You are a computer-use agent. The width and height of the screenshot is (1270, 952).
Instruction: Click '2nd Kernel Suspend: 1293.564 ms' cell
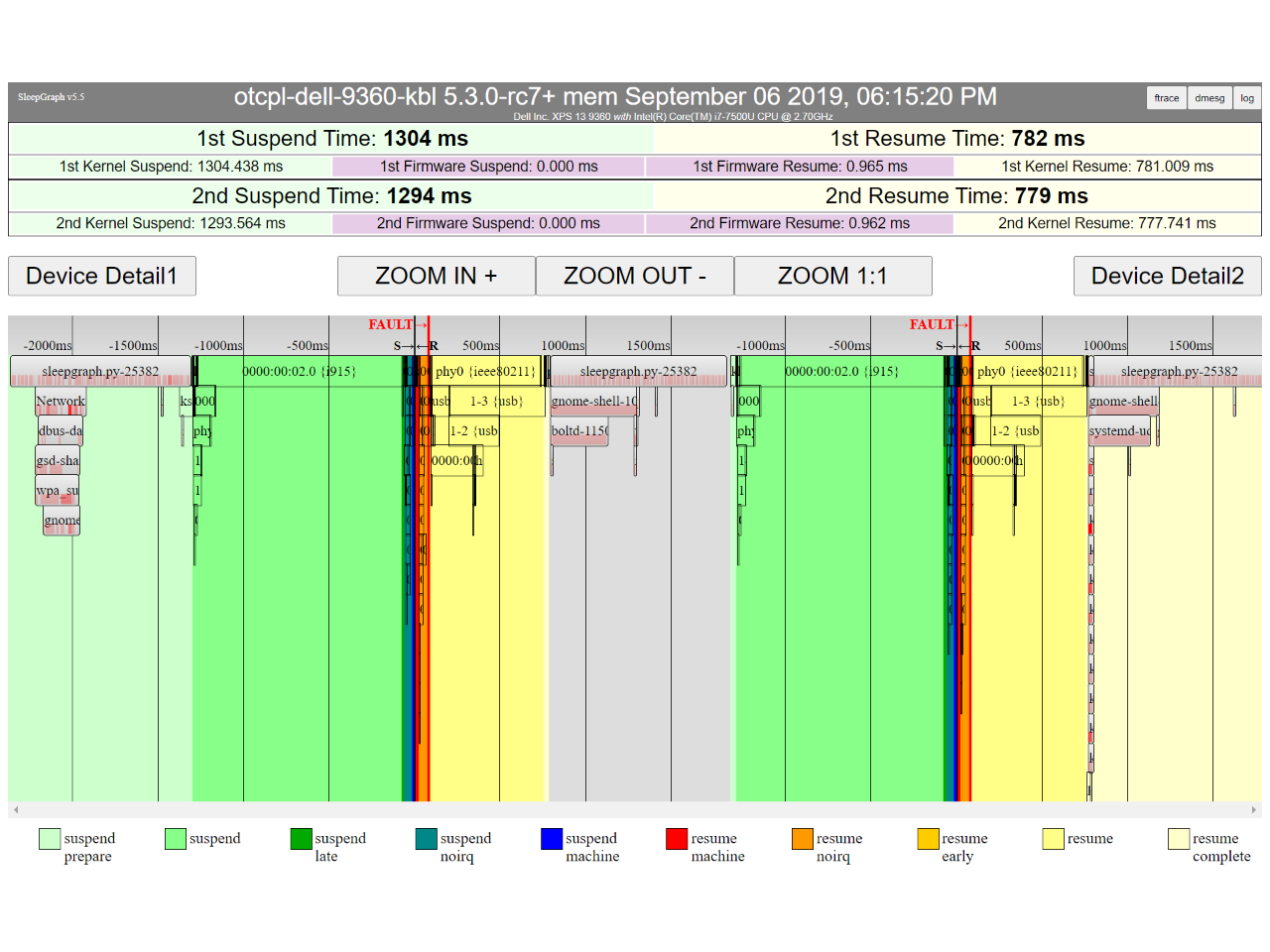click(x=171, y=224)
